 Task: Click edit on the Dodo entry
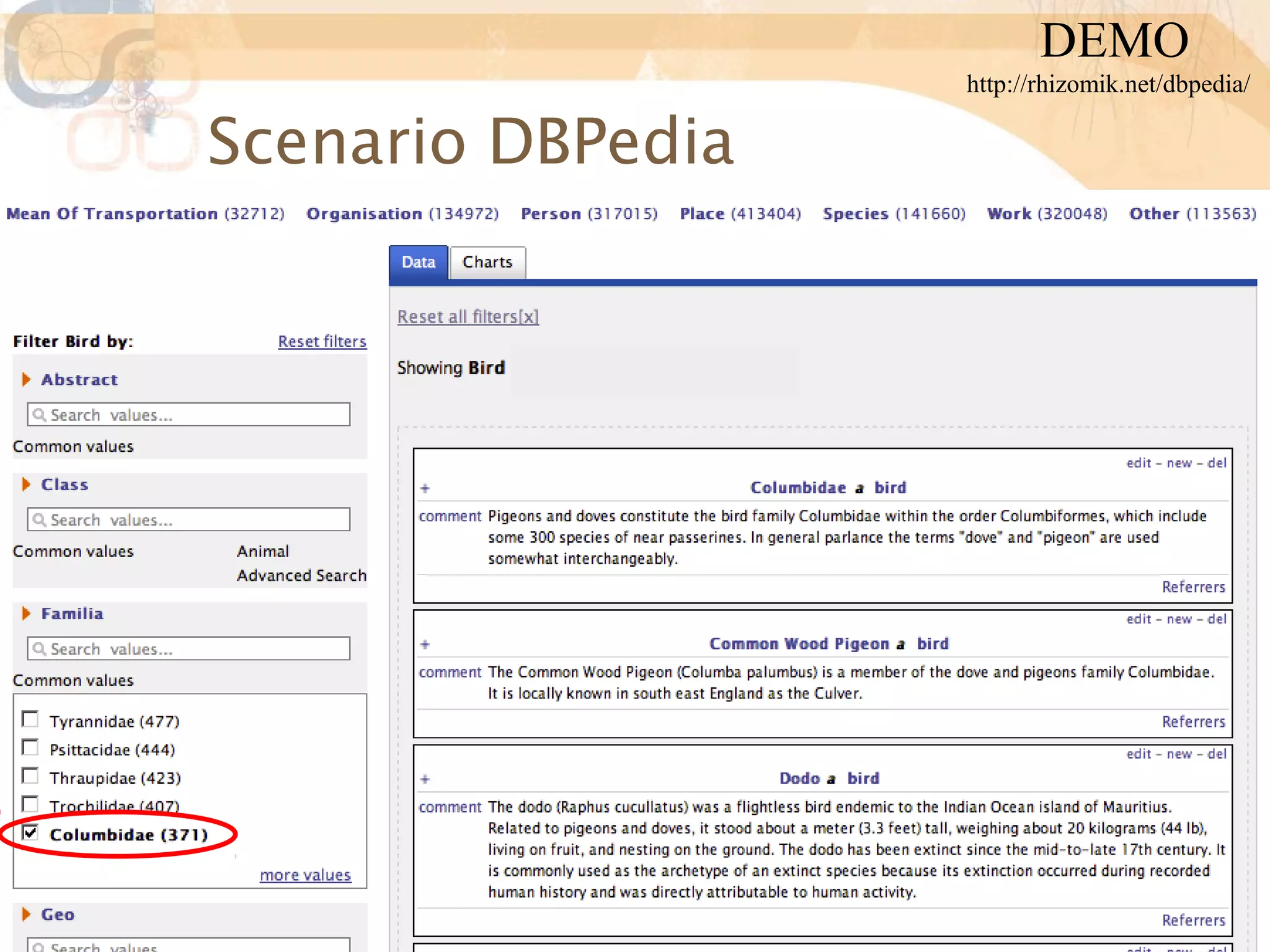coord(1139,754)
